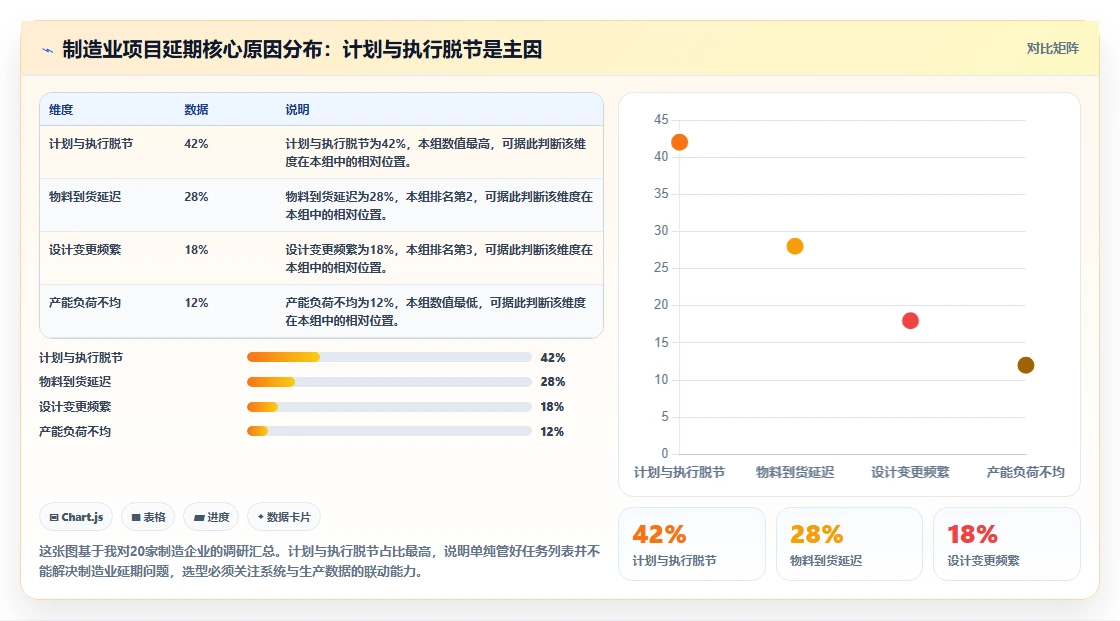Click y-axis tick label 30
Screen dimensions: 1120x621
click(661, 230)
